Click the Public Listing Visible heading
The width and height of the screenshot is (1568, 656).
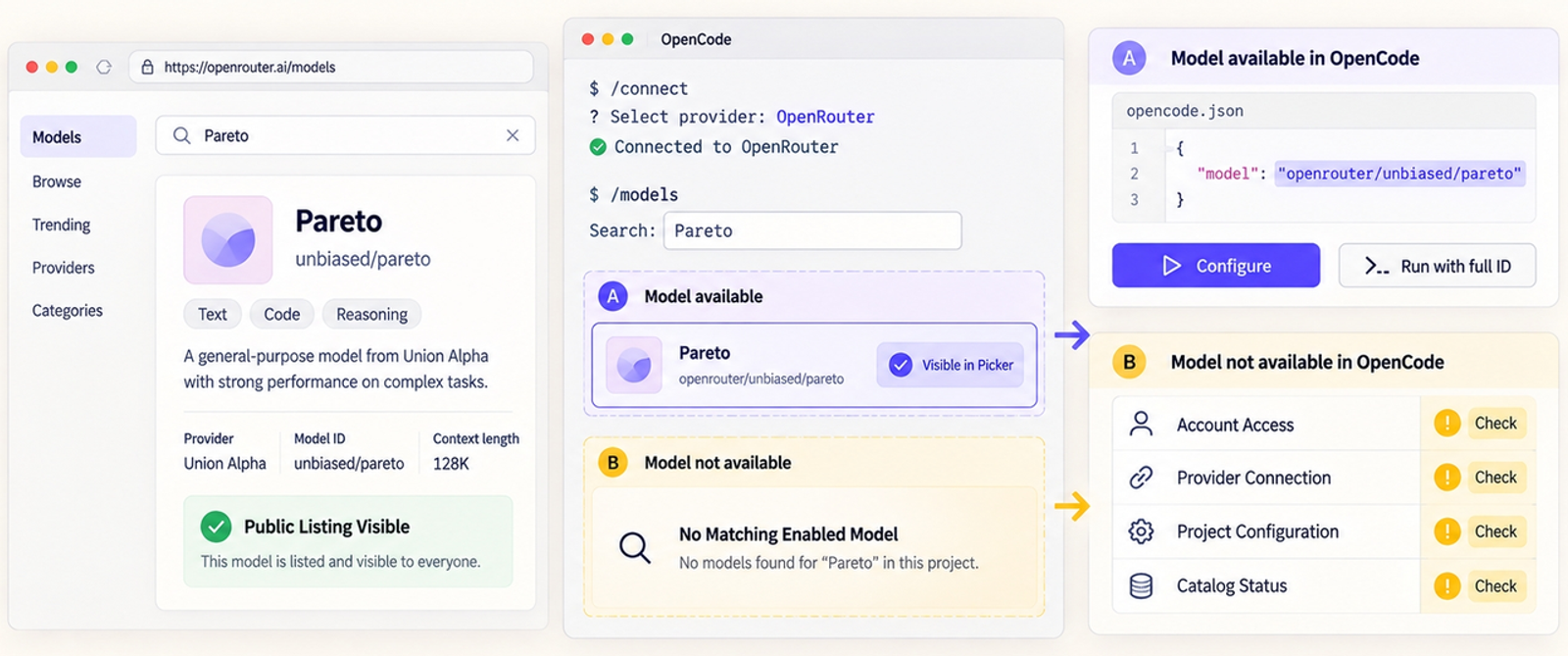327,527
